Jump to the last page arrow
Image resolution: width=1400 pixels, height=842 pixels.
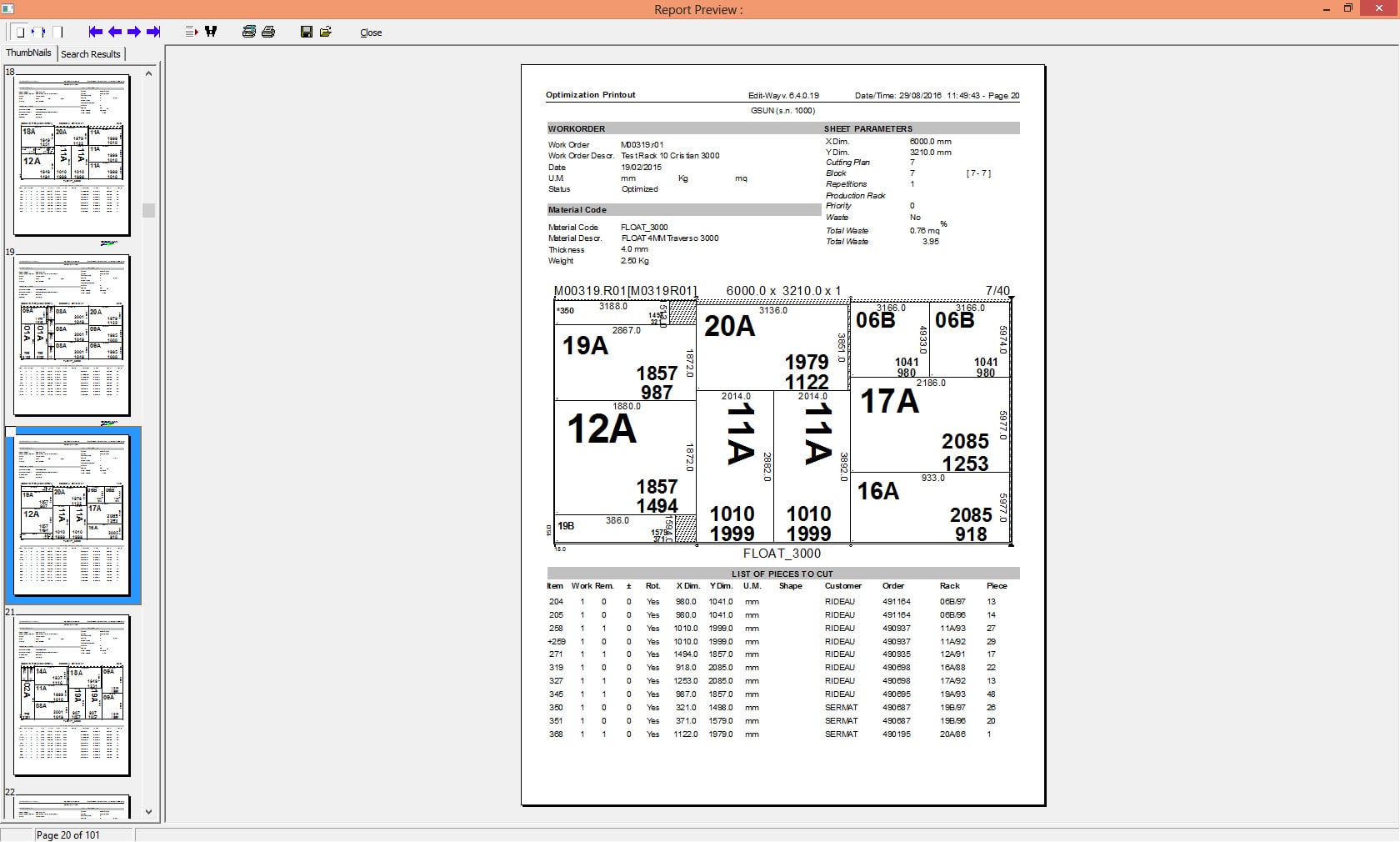(x=153, y=32)
